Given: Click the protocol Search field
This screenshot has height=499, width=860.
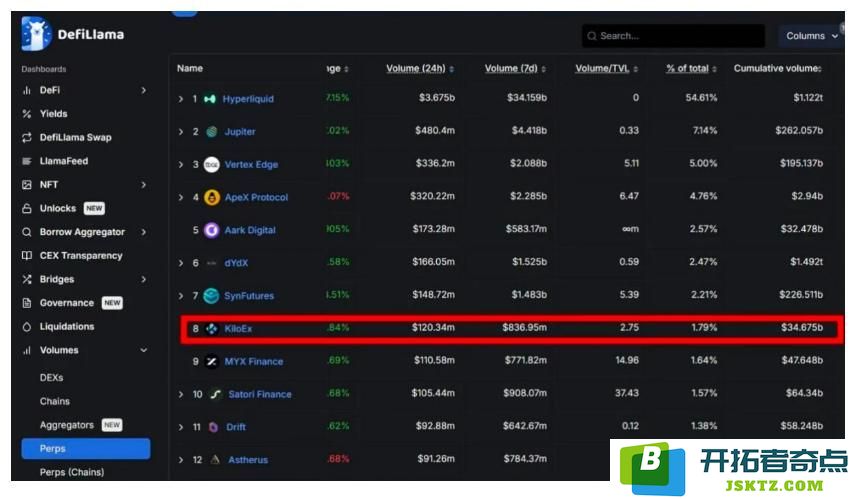Looking at the screenshot, I should pyautogui.click(x=674, y=36).
